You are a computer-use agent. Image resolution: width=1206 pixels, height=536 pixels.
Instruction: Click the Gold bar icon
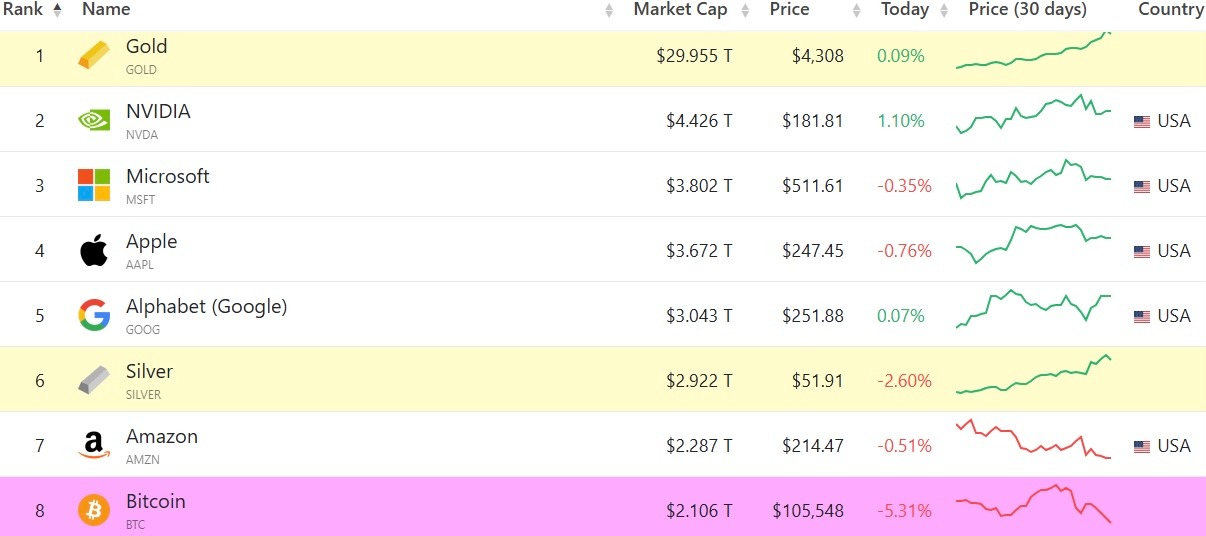(x=94, y=56)
